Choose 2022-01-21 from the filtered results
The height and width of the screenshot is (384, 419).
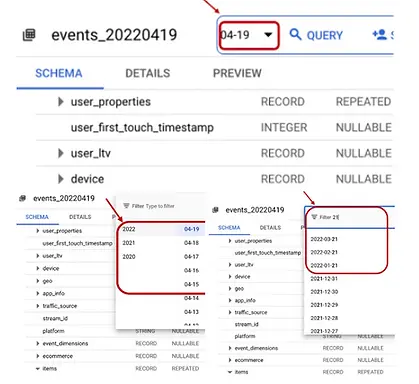(x=324, y=266)
